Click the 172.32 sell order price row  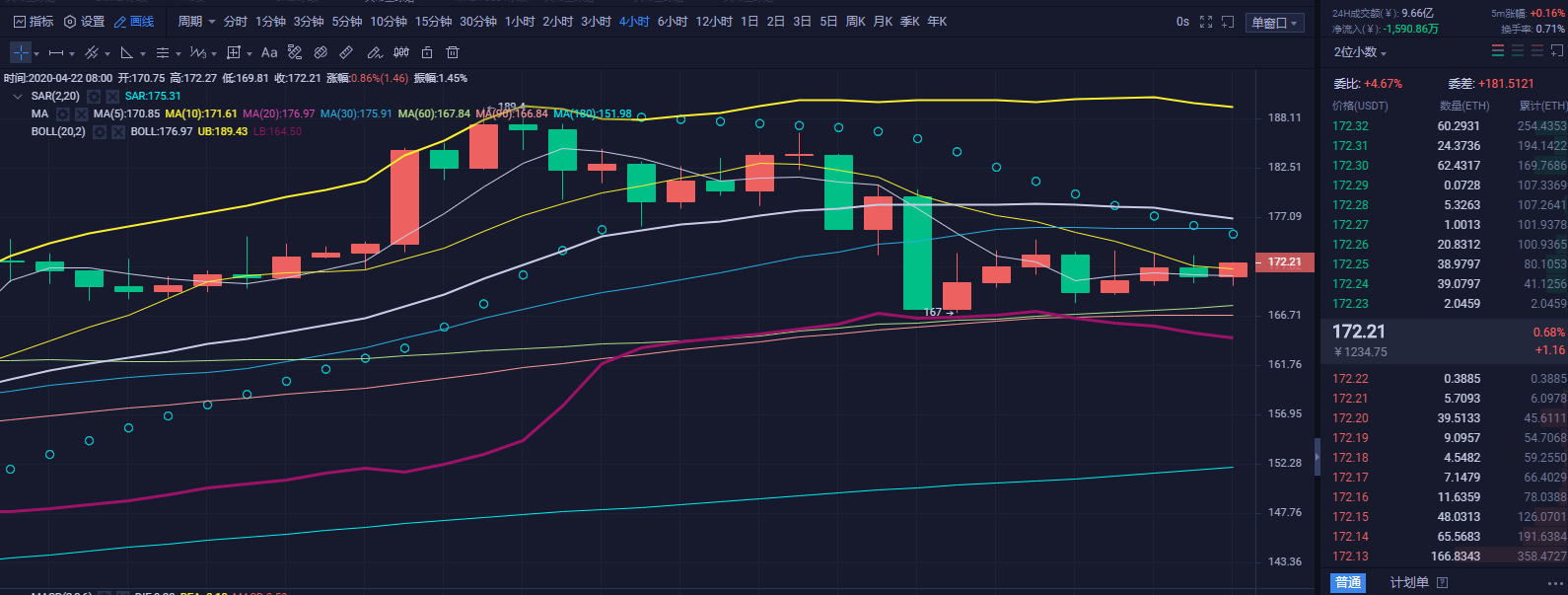click(1350, 126)
